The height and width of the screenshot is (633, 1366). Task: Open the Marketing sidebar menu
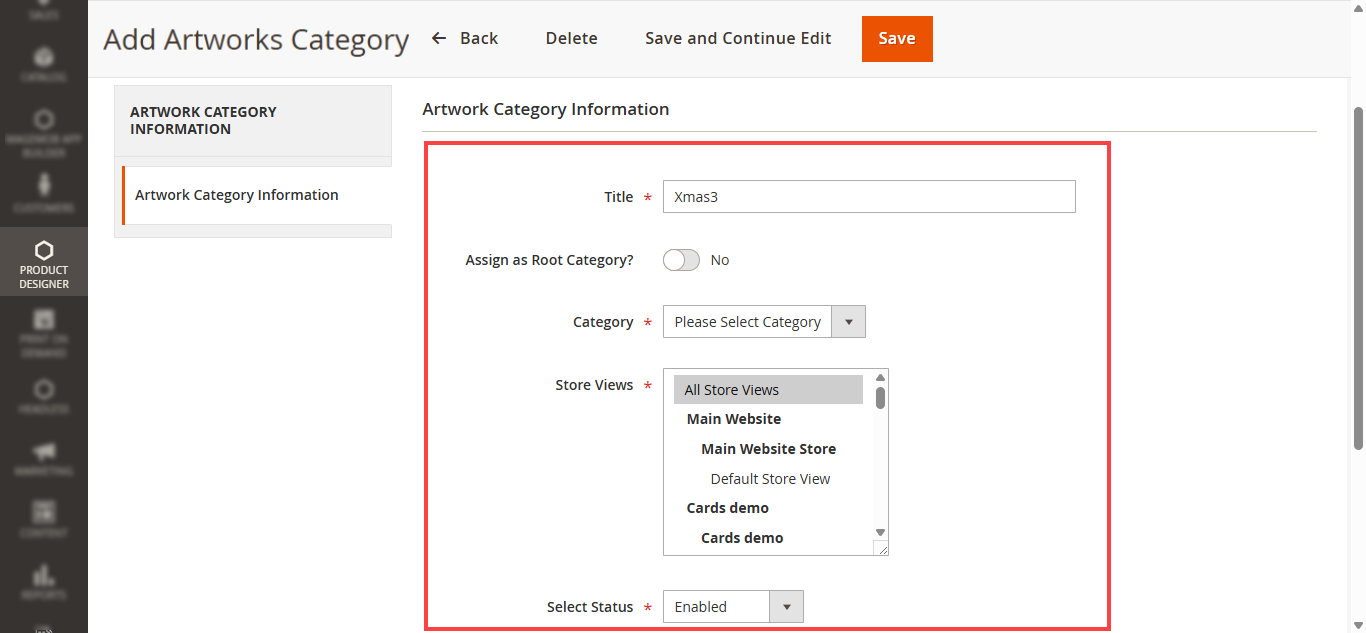point(43,458)
